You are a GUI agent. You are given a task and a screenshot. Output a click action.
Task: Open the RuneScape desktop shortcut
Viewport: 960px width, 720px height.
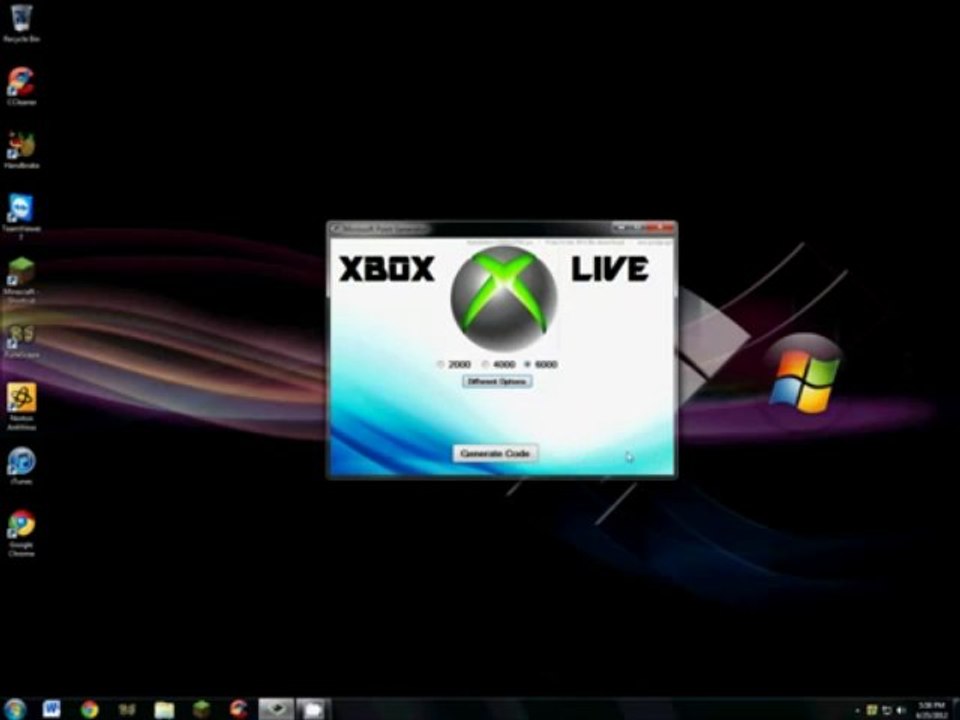coord(21,342)
